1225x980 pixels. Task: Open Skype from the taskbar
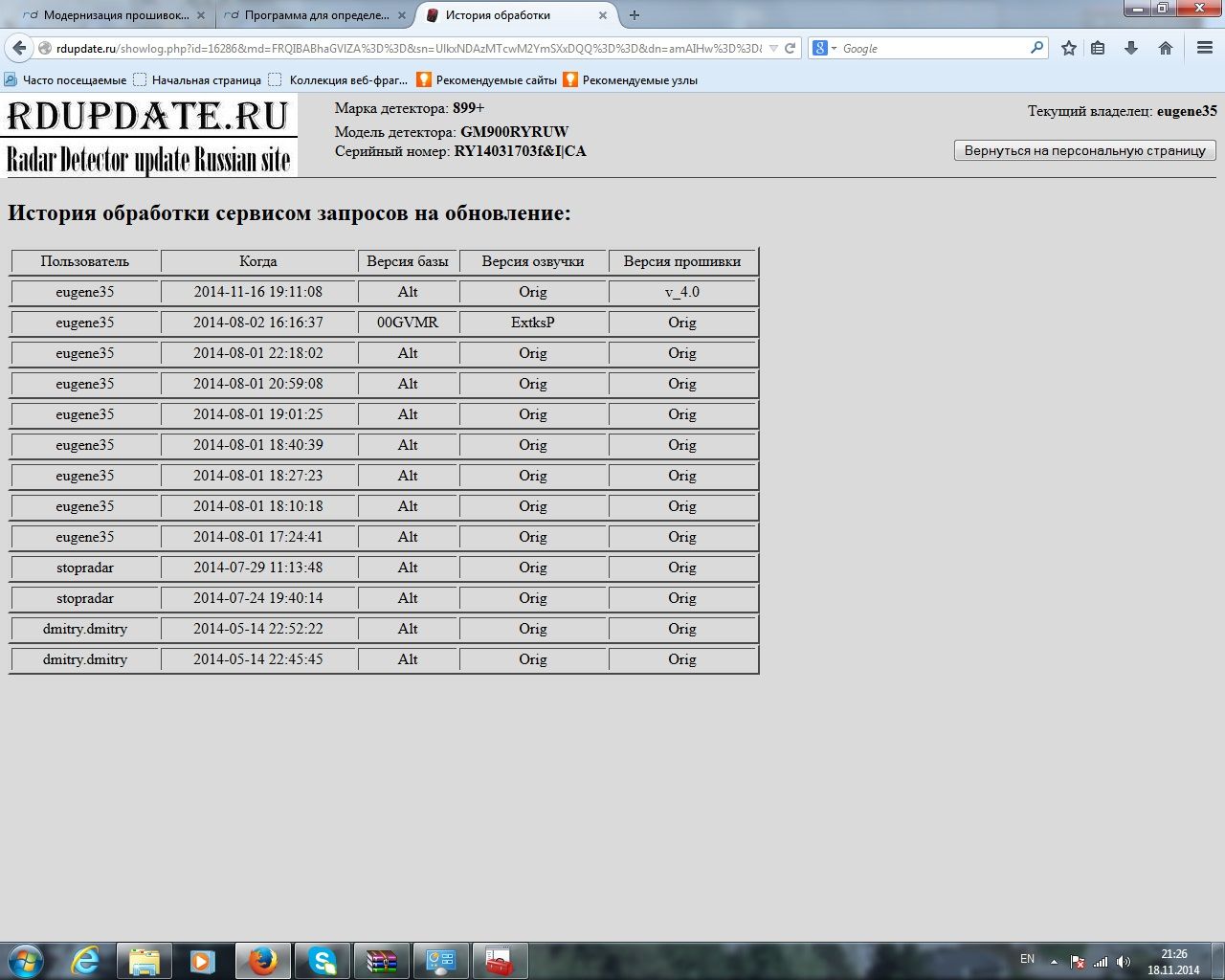[323, 961]
